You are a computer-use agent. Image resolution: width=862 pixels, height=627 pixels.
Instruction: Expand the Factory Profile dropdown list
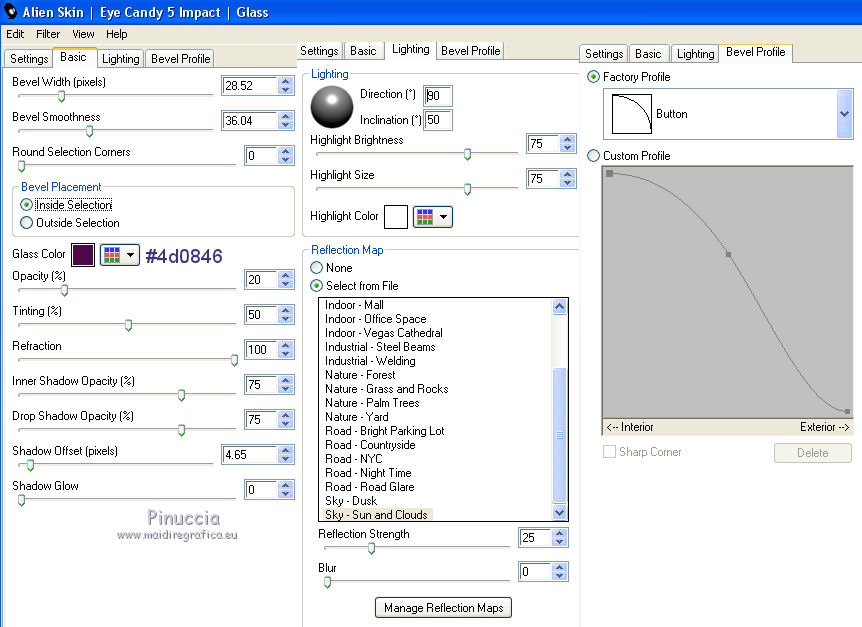tap(844, 113)
